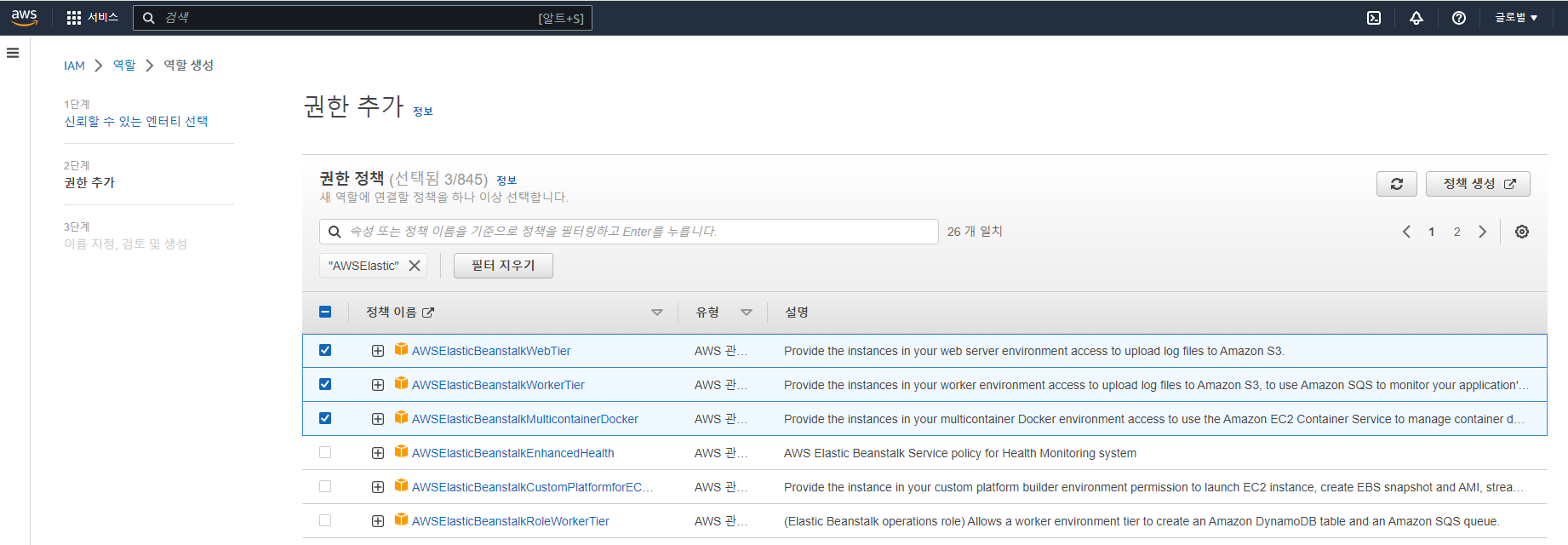Go to the 역할 breadcrumb
Image resolution: width=1568 pixels, height=545 pixels.
point(124,66)
